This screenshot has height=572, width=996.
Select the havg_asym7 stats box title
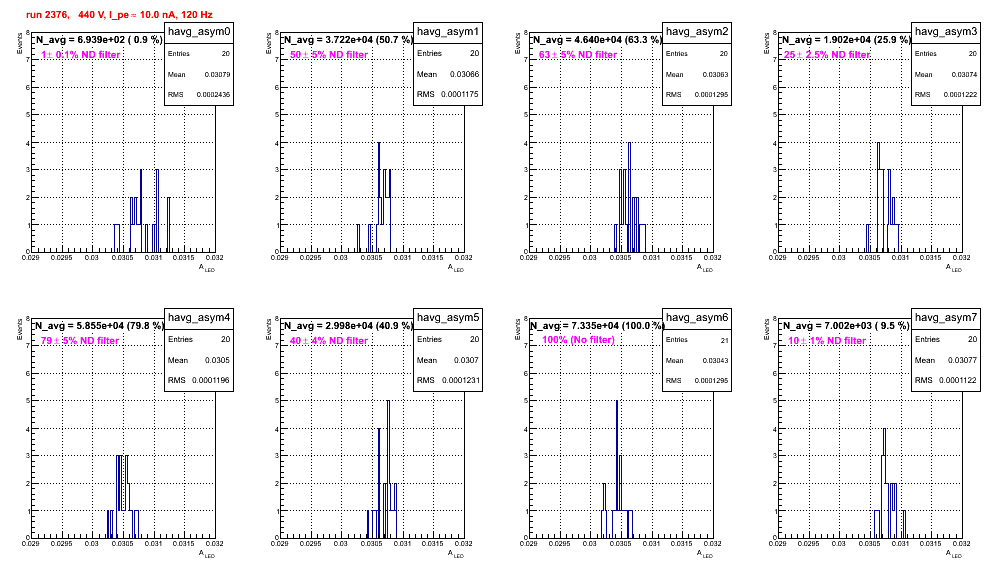(x=946, y=318)
